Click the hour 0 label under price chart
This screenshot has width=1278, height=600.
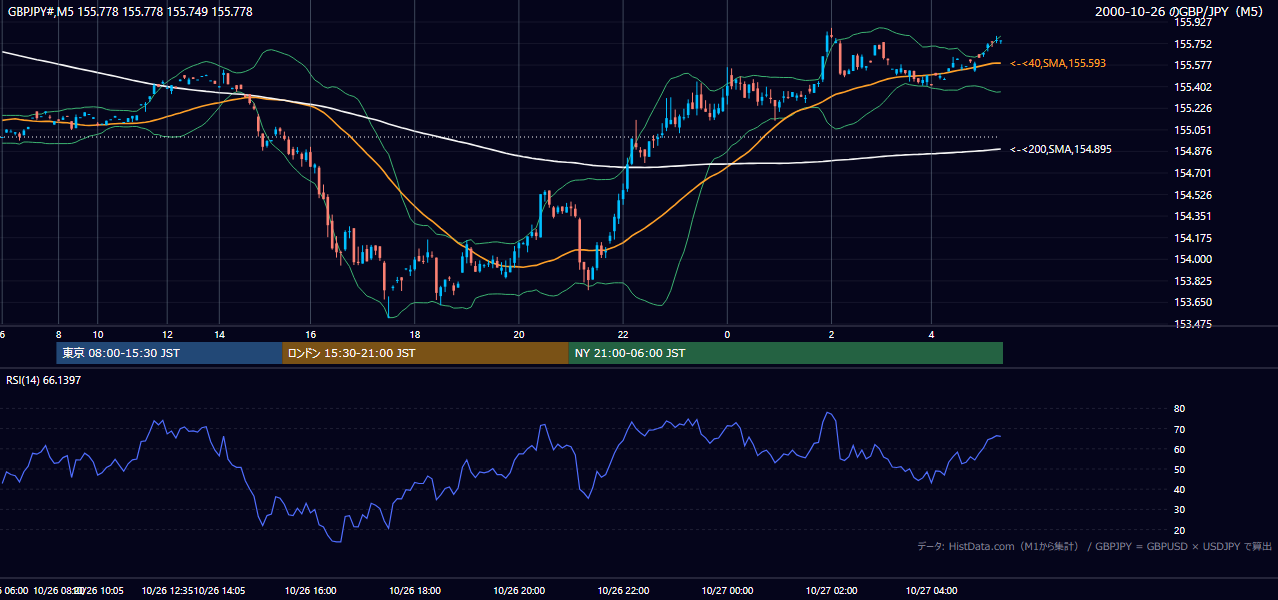727,334
